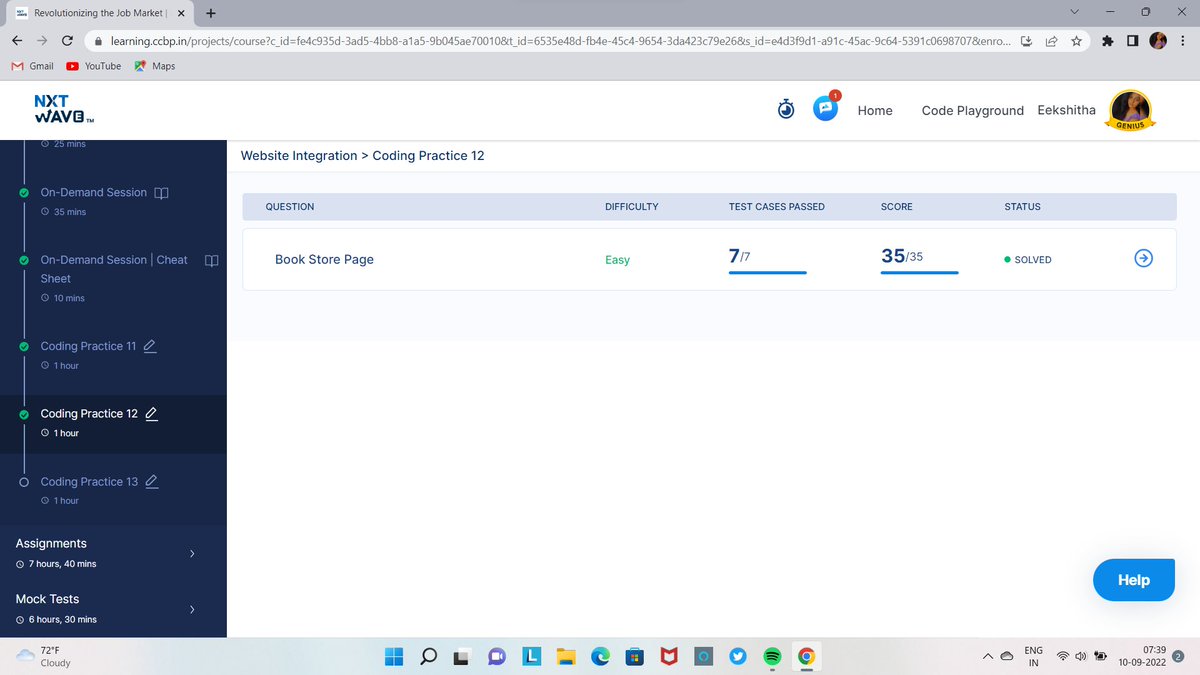Click book icon next to On-Demand Session
Viewport: 1200px width, 675px height.
(162, 192)
